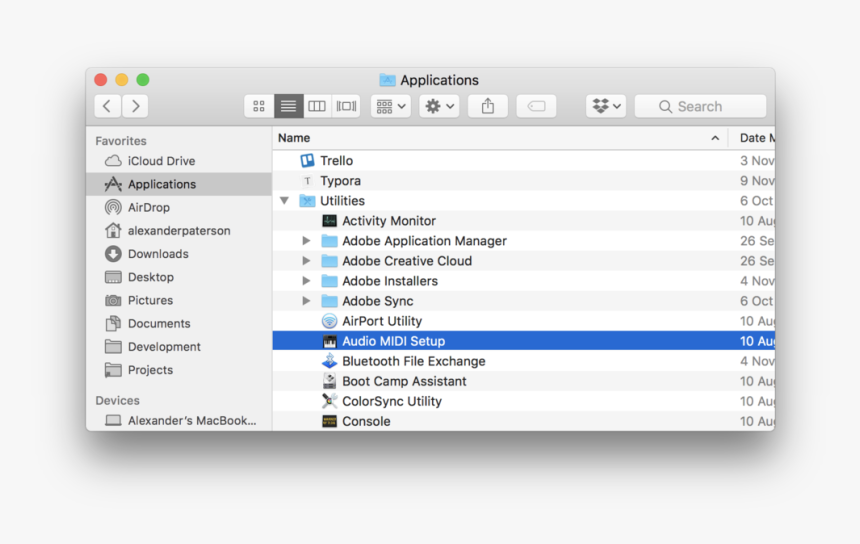860x544 pixels.
Task: Collapse the Utilities folder
Action: 284,201
